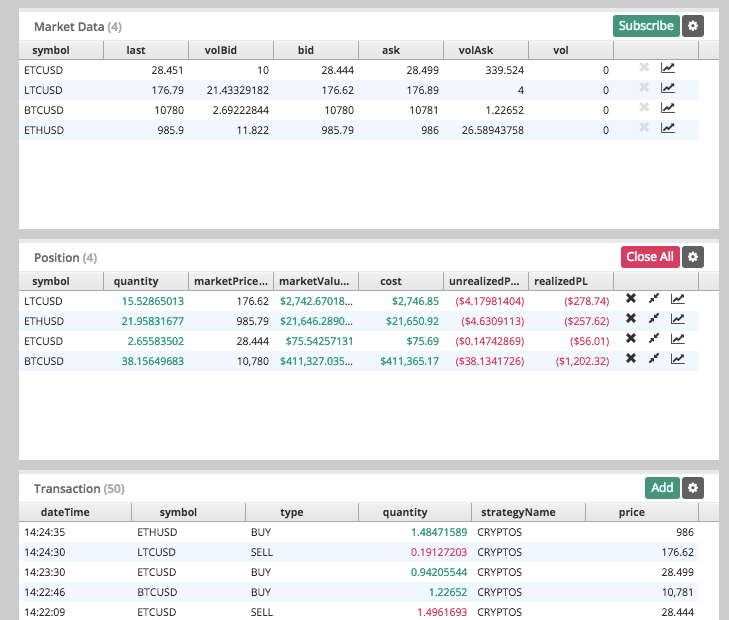The image size is (729, 620).
Task: Open Market Data panel settings gear
Action: coord(694,26)
